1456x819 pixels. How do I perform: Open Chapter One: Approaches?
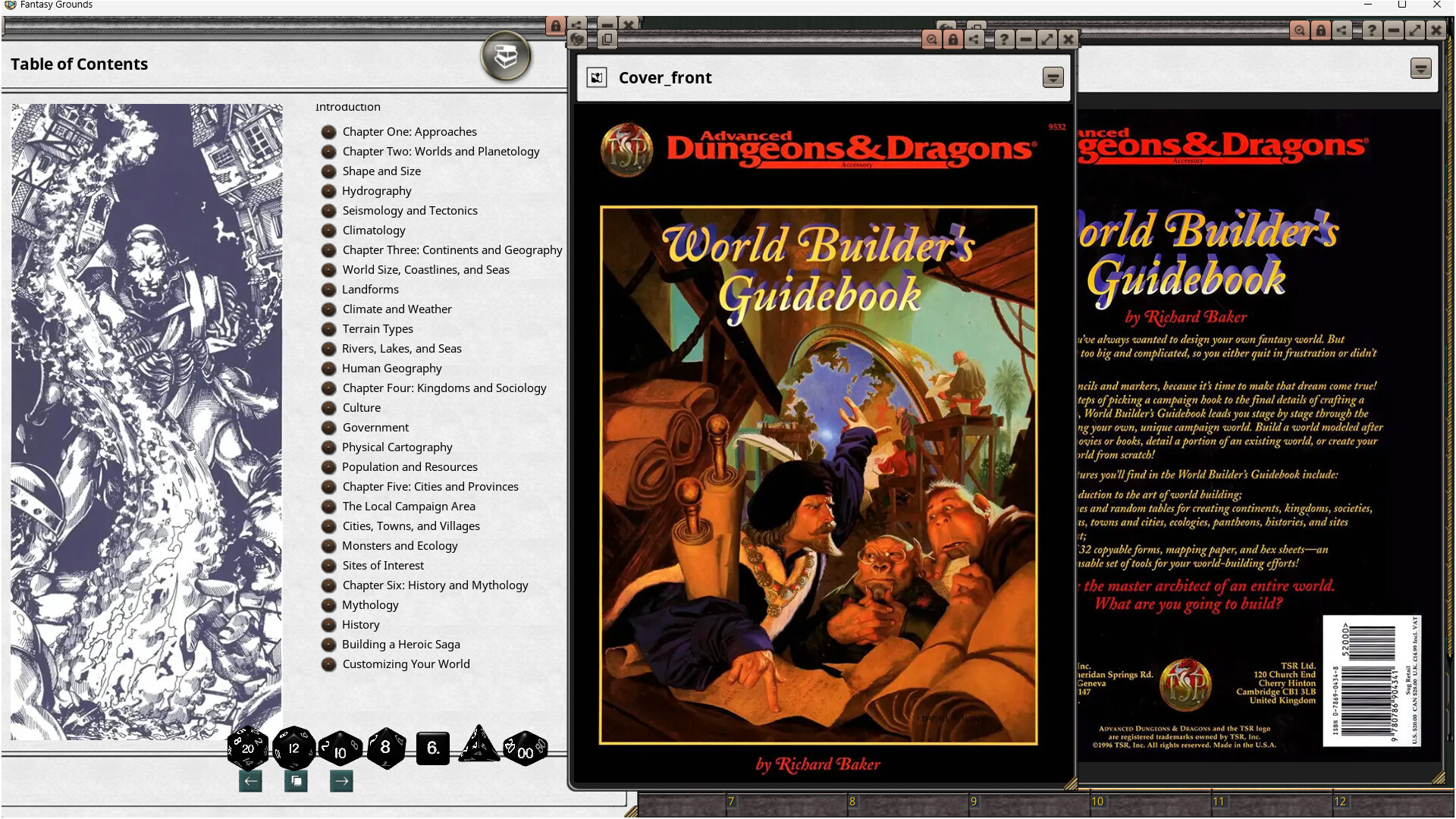click(x=409, y=131)
